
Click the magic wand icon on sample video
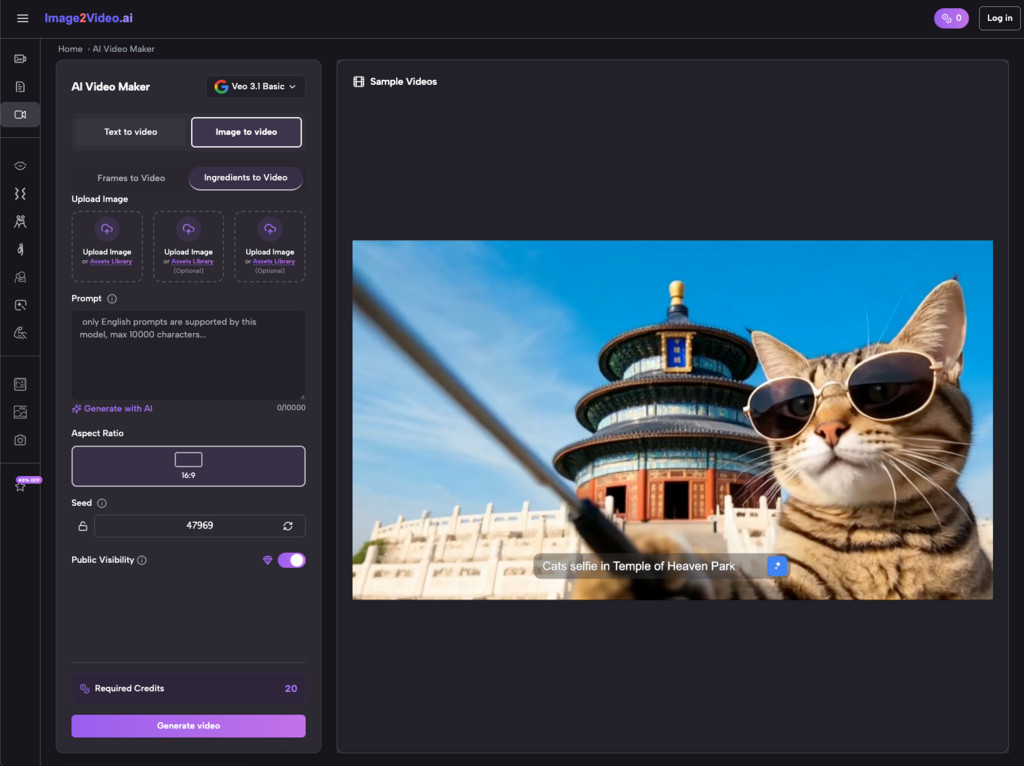[777, 566]
